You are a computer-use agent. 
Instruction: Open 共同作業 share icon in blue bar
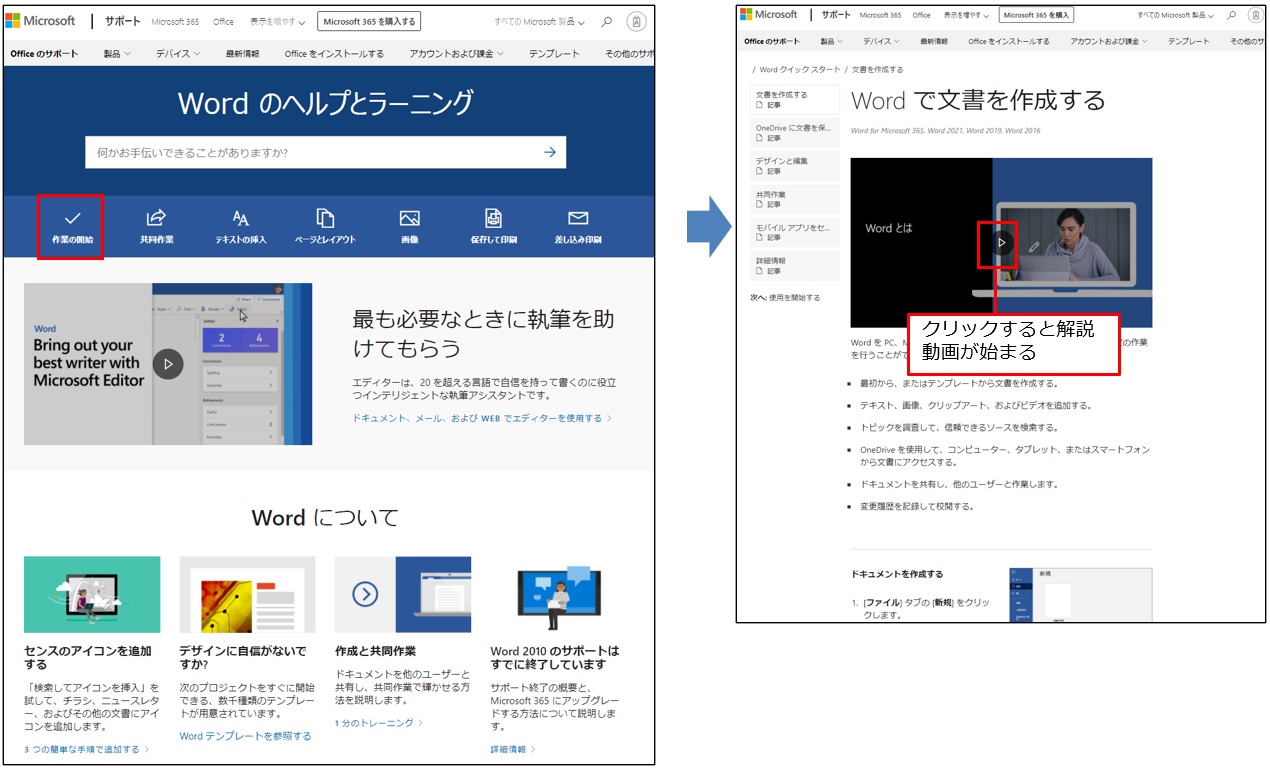click(x=156, y=217)
